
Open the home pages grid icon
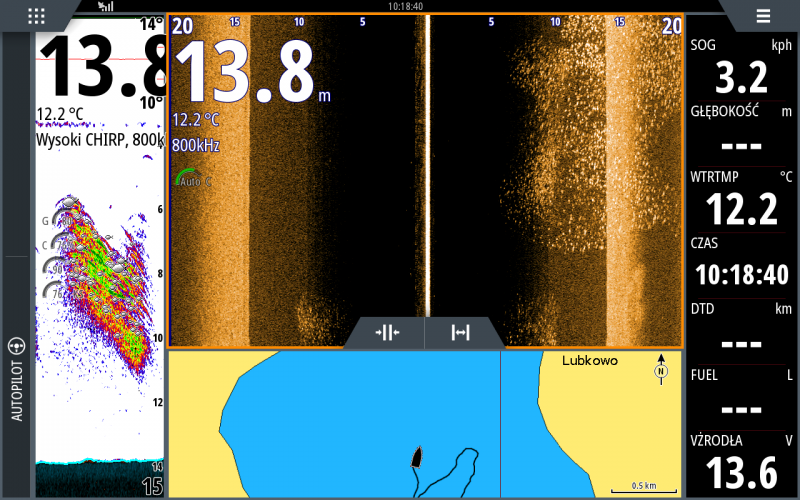[x=37, y=15]
